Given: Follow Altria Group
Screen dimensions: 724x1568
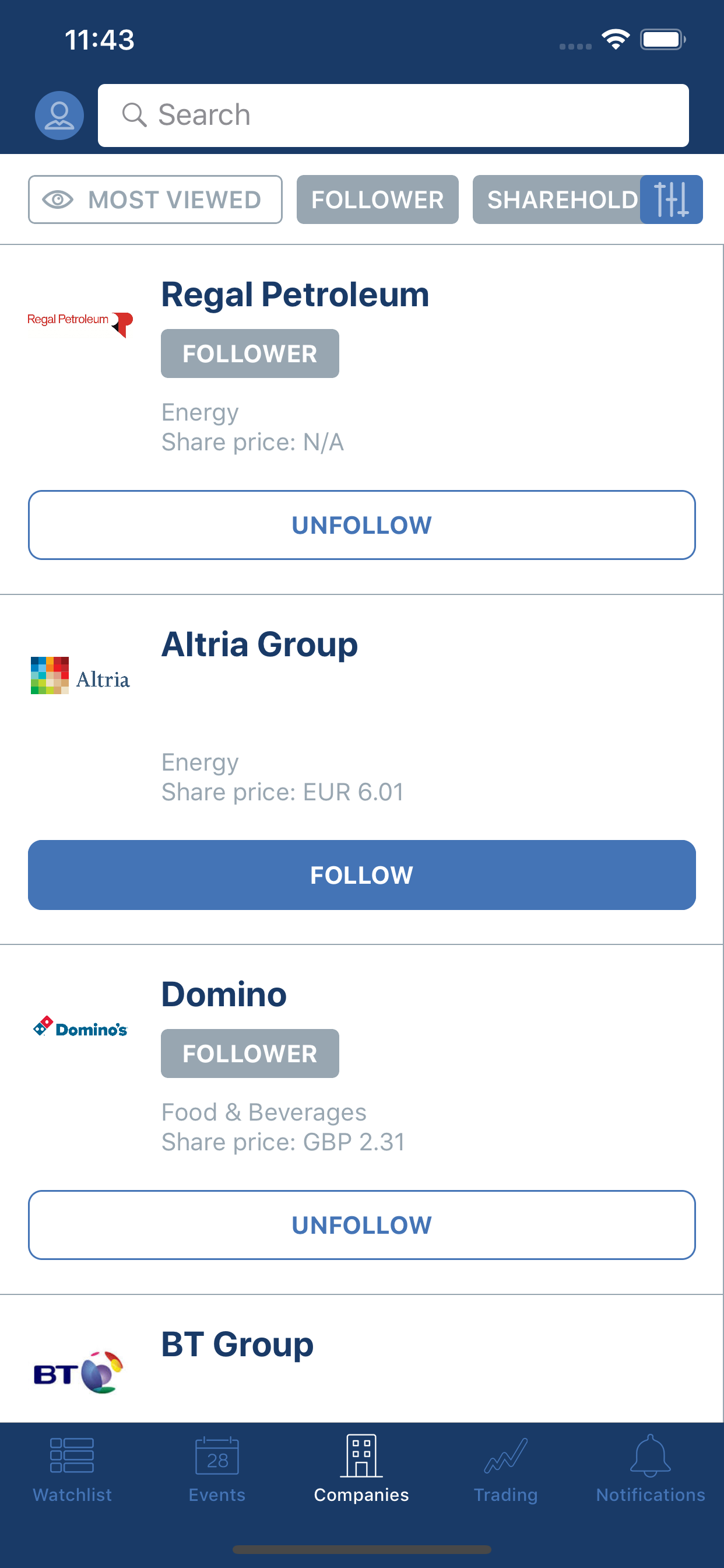Looking at the screenshot, I should [x=362, y=874].
